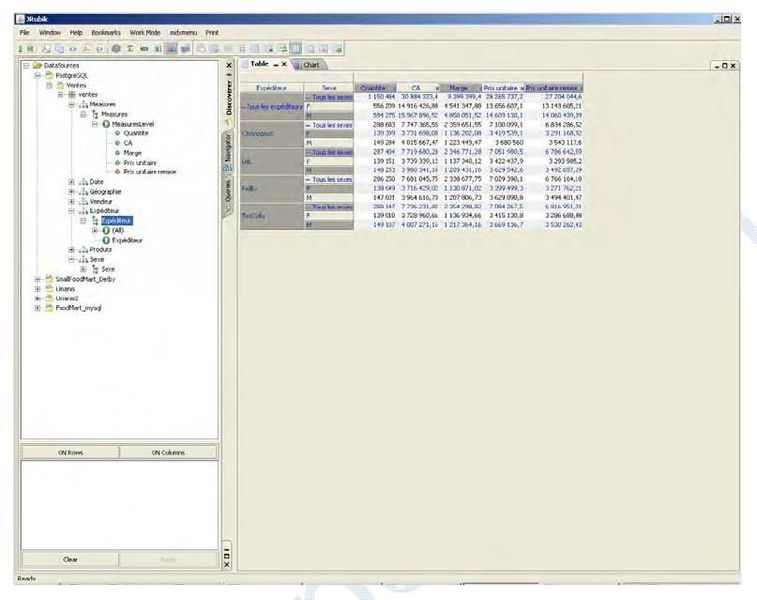757x600 pixels.
Task: Select the Prix unitaire measure
Action: 139,162
